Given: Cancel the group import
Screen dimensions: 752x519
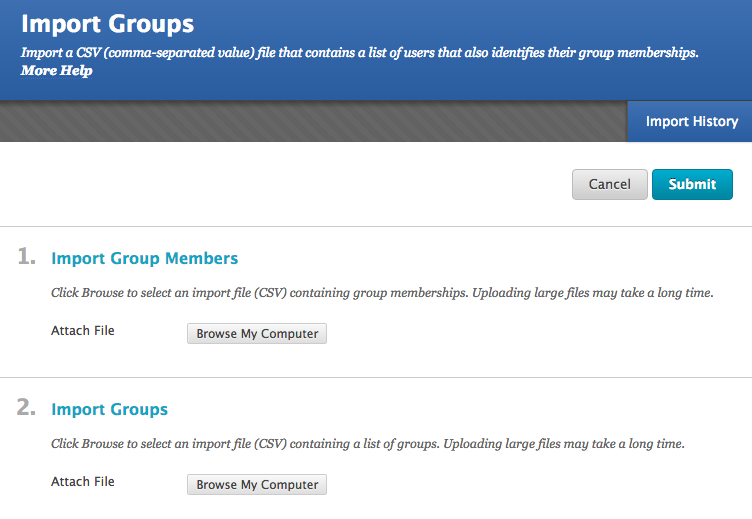Looking at the screenshot, I should coord(610,184).
